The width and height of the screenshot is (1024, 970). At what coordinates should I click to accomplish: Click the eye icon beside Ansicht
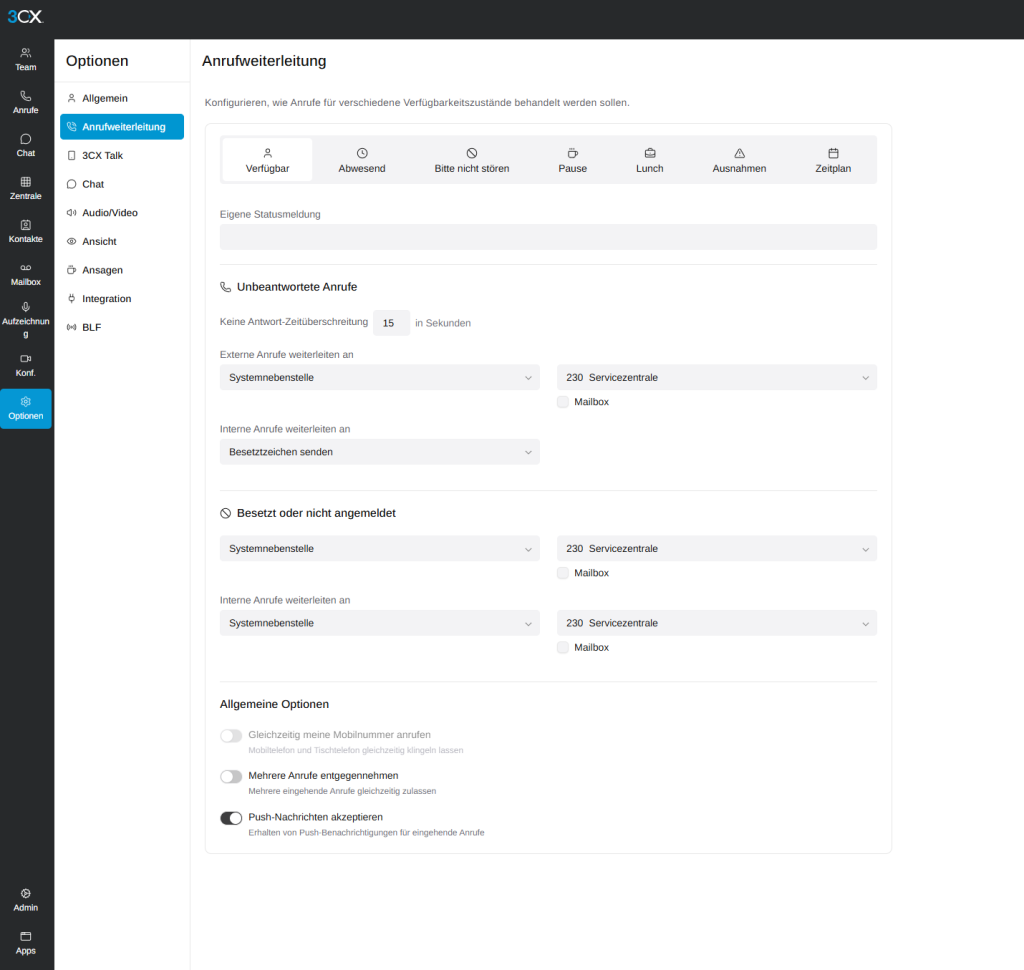point(72,242)
